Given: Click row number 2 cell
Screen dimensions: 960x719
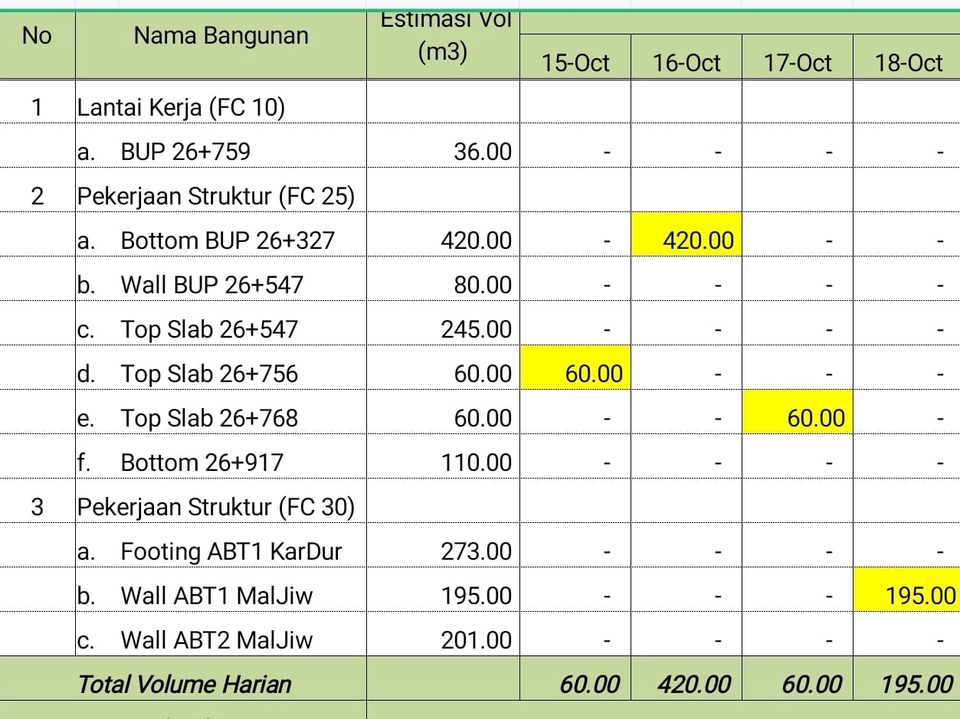Looking at the screenshot, I should click(37, 190).
